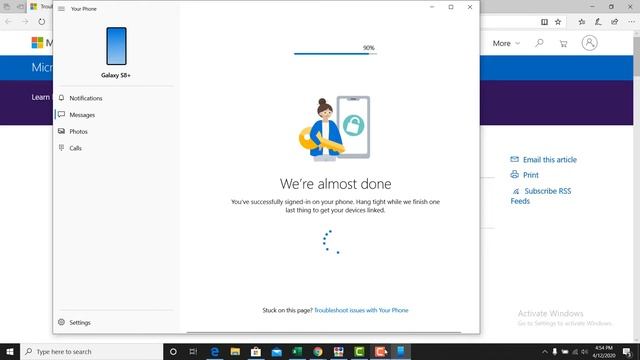Click the Share icon in Edge toolbar

(x=614, y=22)
